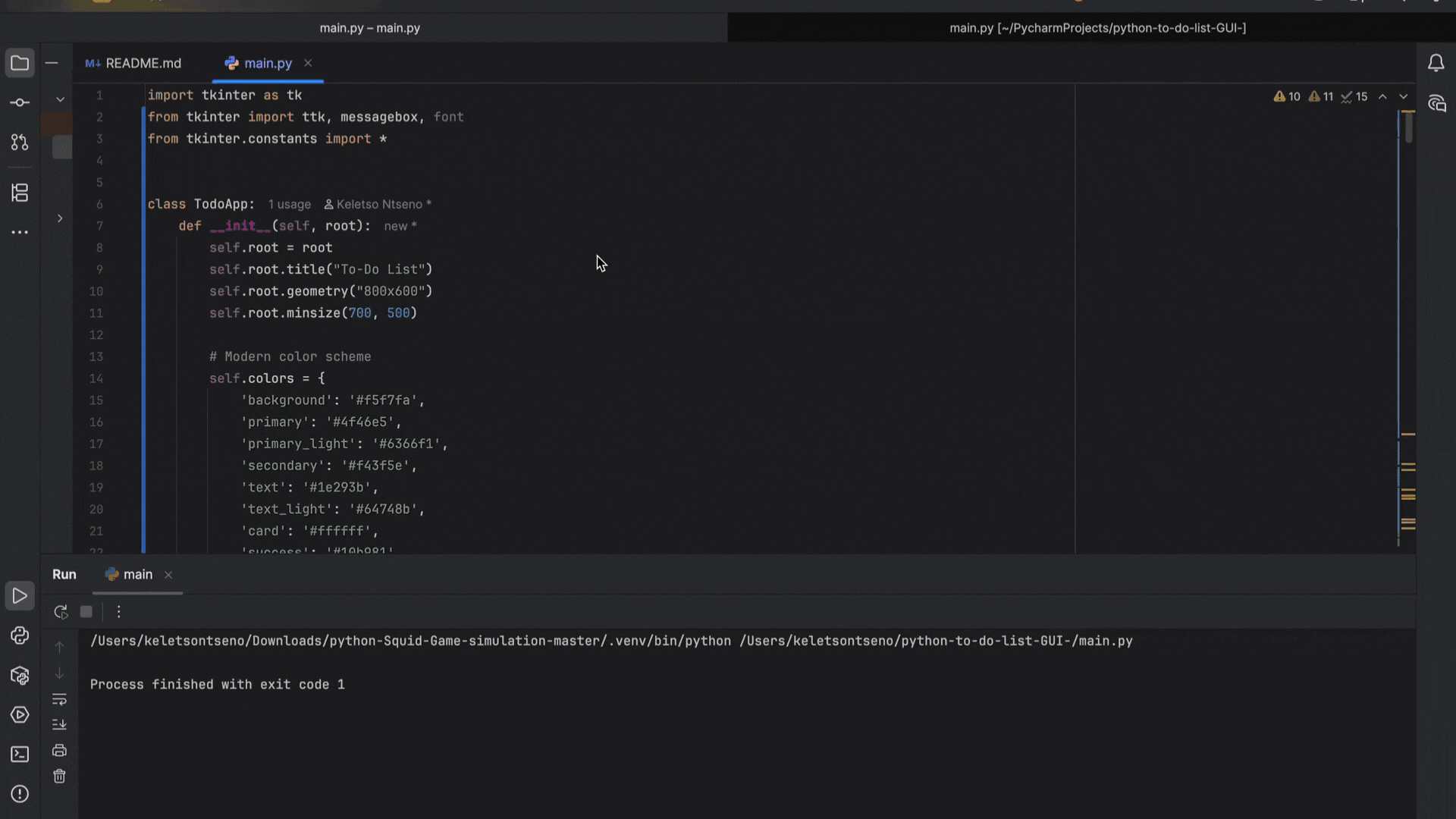Screen dimensions: 1456x819
Task: Click the '#4f46e5' primary color value
Action: pyautogui.click(x=360, y=422)
